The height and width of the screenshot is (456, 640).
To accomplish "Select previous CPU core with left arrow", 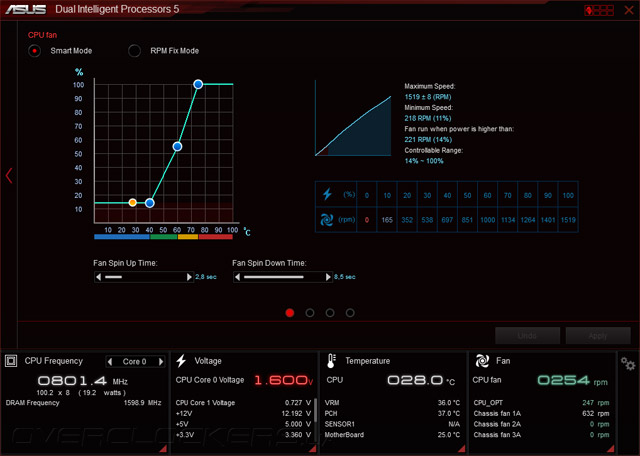I will [109, 362].
